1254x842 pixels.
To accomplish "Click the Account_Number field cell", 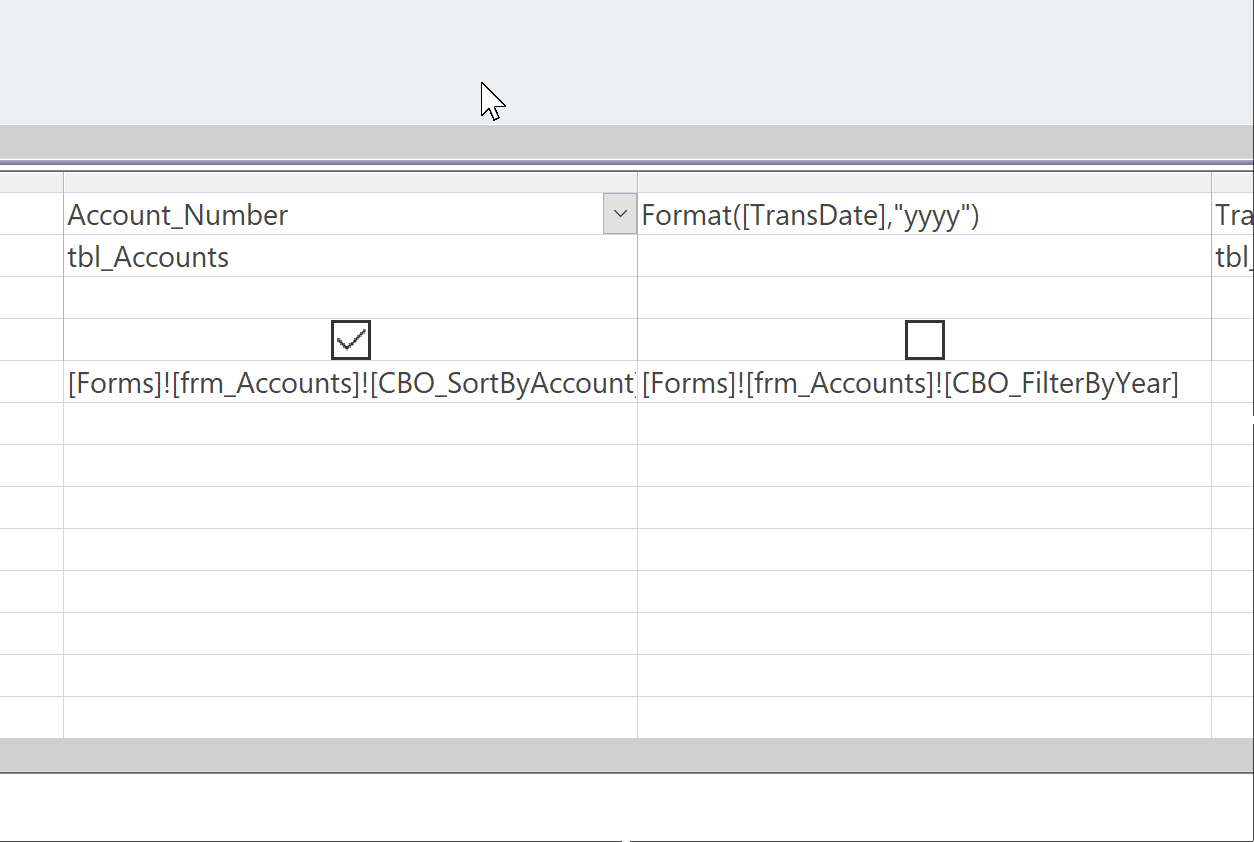I will pyautogui.click(x=330, y=215).
